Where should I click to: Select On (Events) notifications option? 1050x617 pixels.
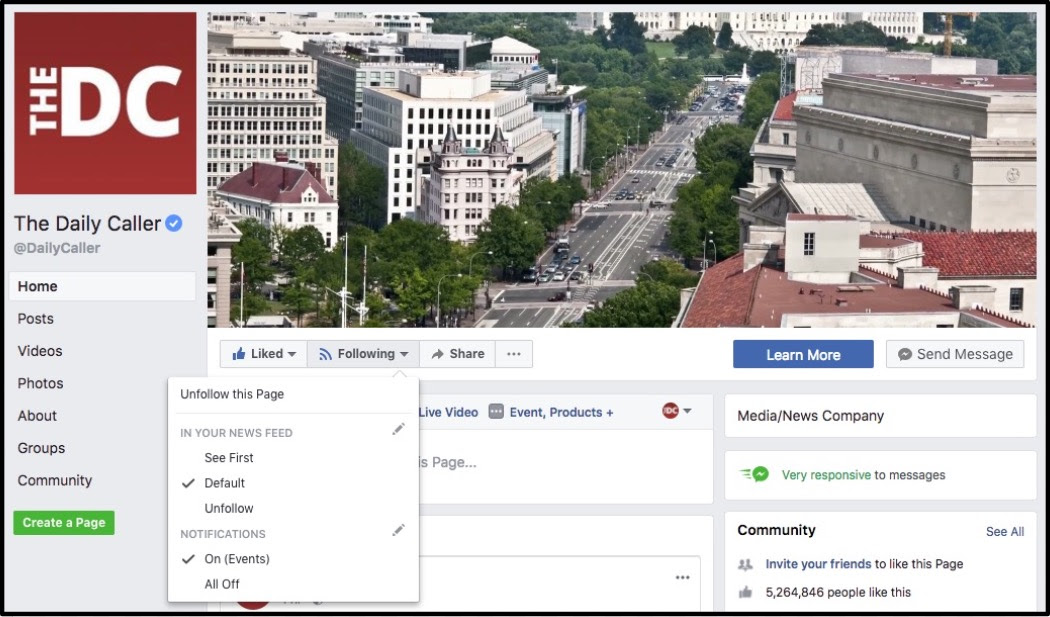pos(237,559)
